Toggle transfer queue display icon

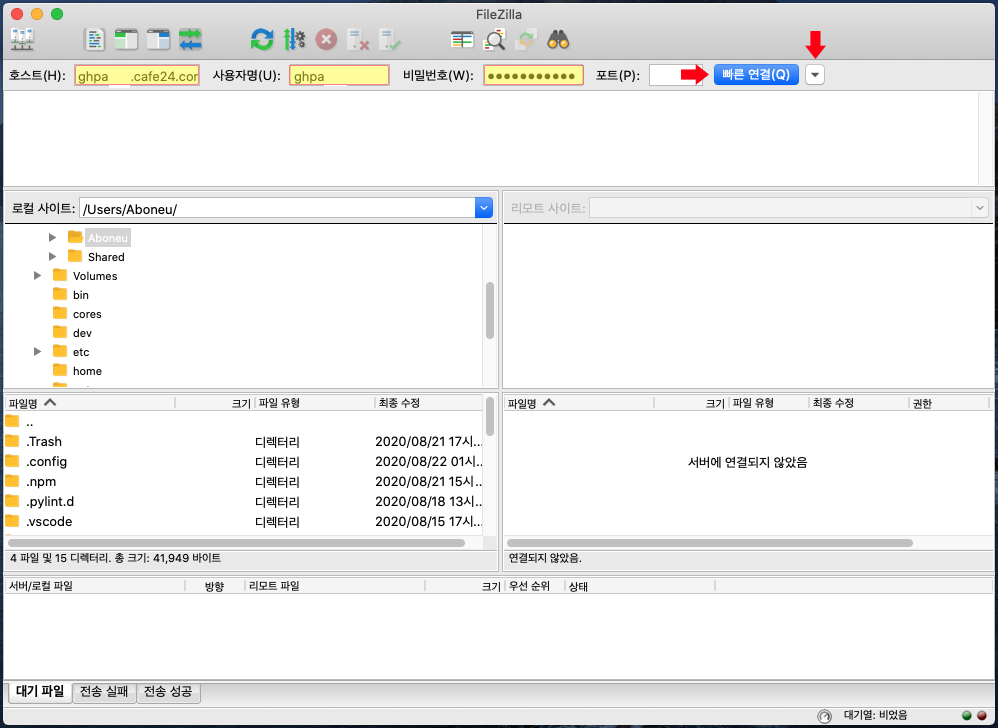pos(190,40)
